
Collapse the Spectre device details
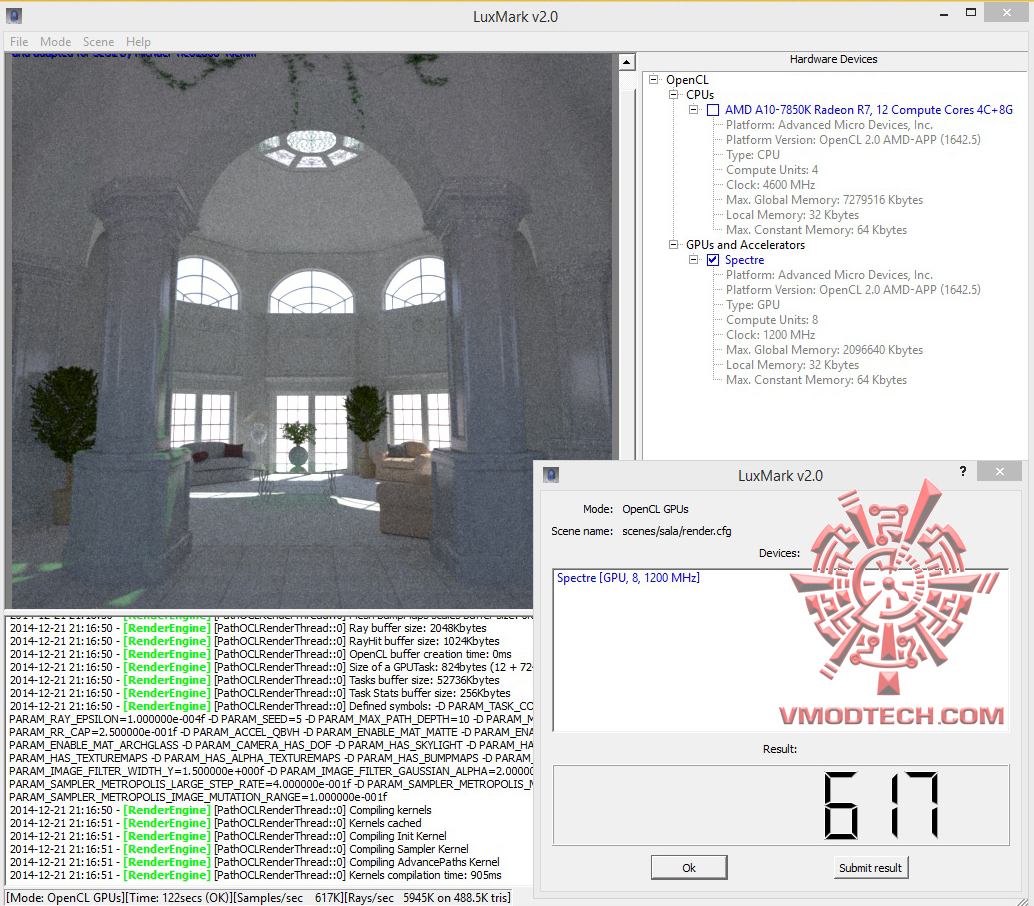(x=693, y=260)
